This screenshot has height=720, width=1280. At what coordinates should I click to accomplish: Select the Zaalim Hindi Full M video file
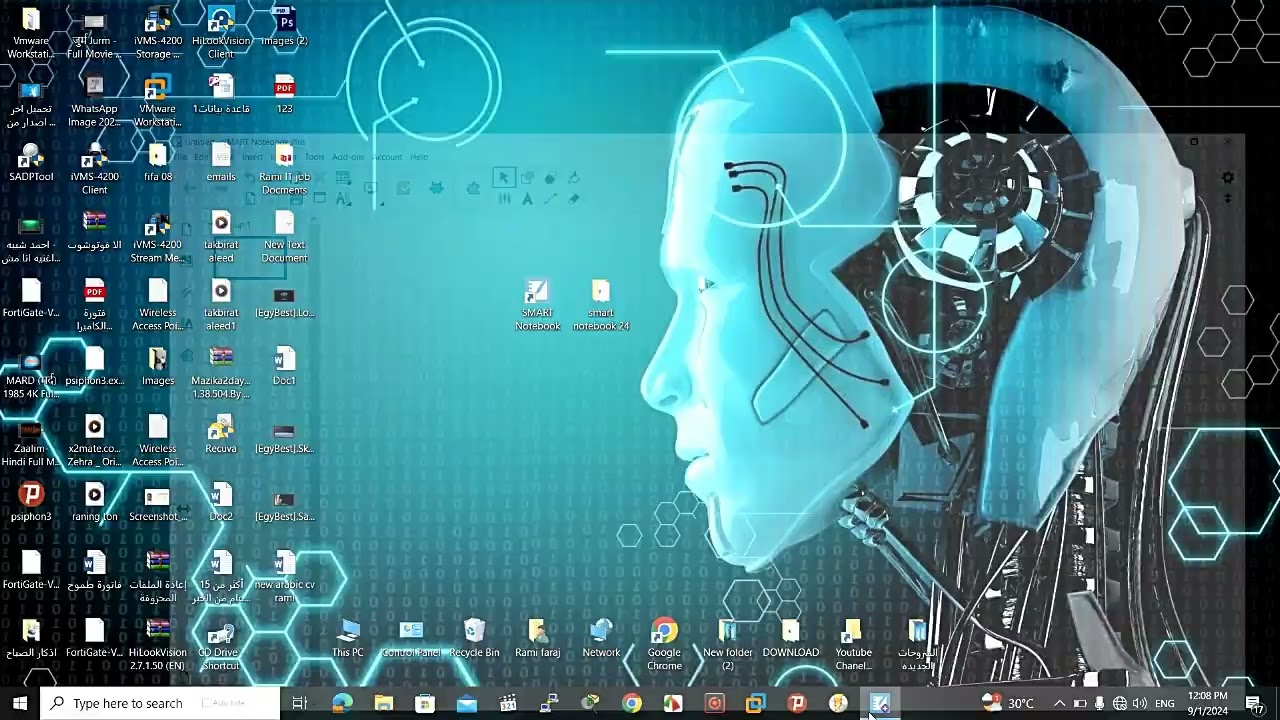click(31, 441)
